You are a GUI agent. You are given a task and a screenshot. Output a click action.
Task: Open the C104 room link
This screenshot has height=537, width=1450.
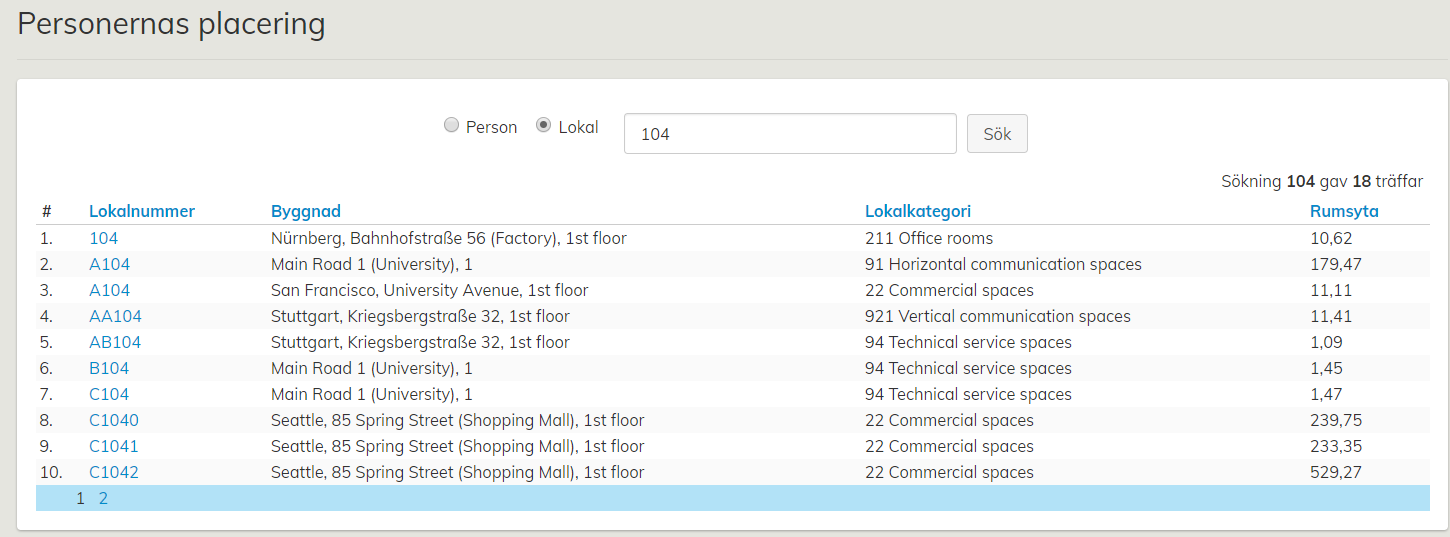[109, 395]
